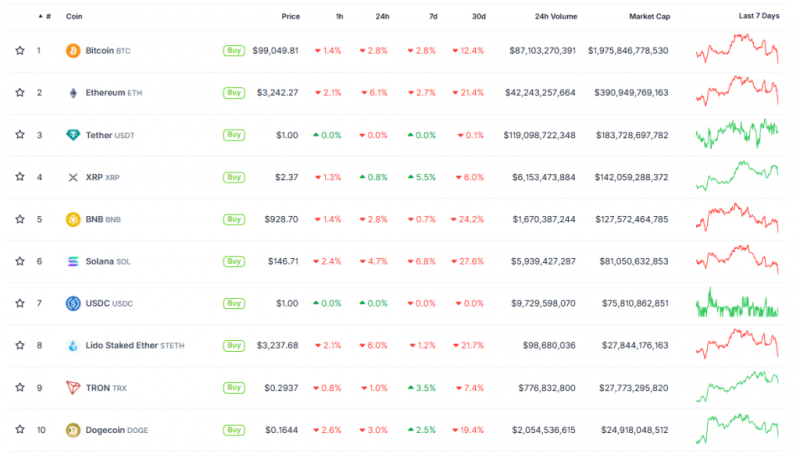Open the Dogecoin DOGE coin link
The height and width of the screenshot is (454, 800).
click(116, 430)
